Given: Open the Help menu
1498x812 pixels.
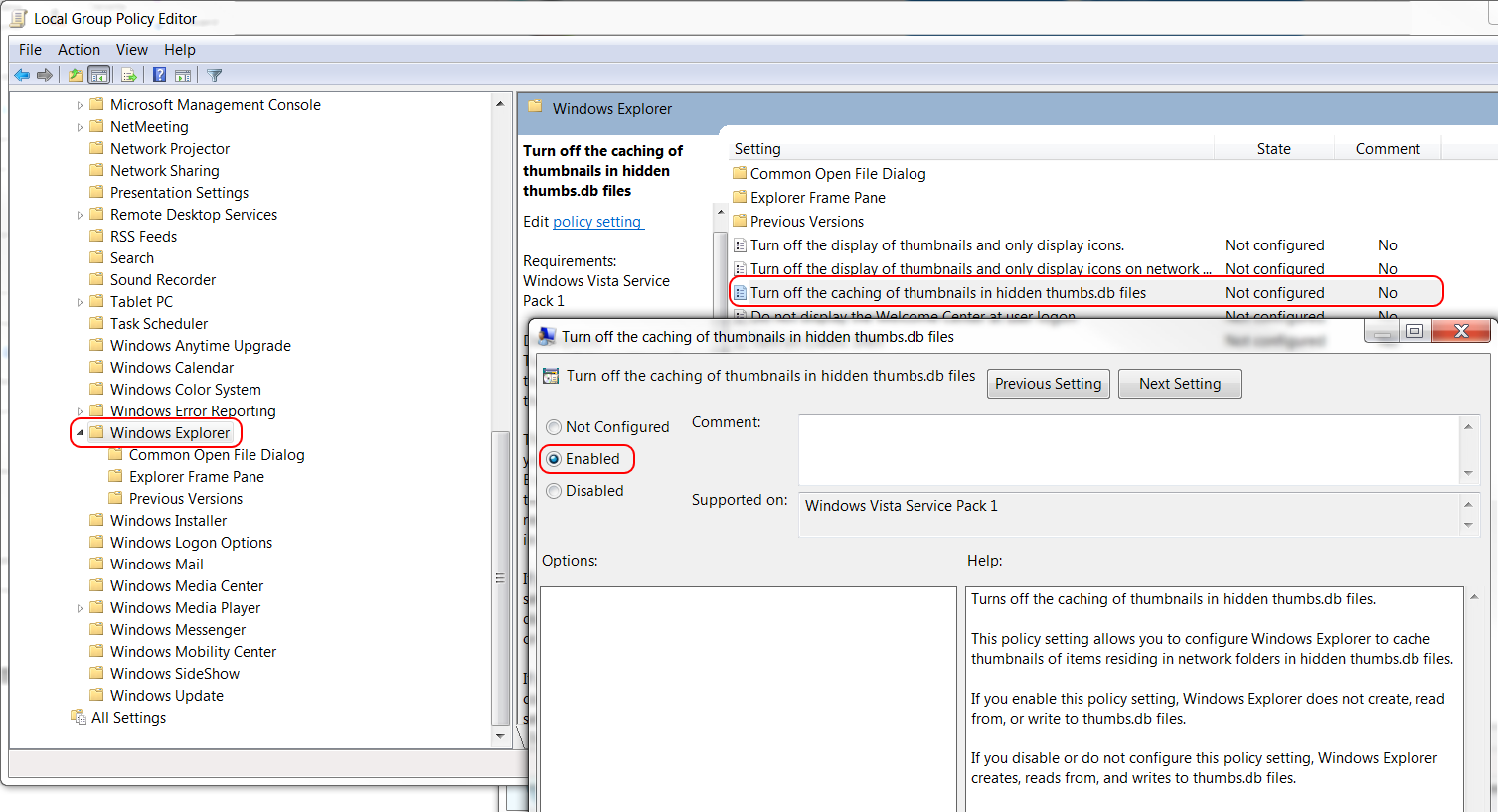Looking at the screenshot, I should pos(180,50).
